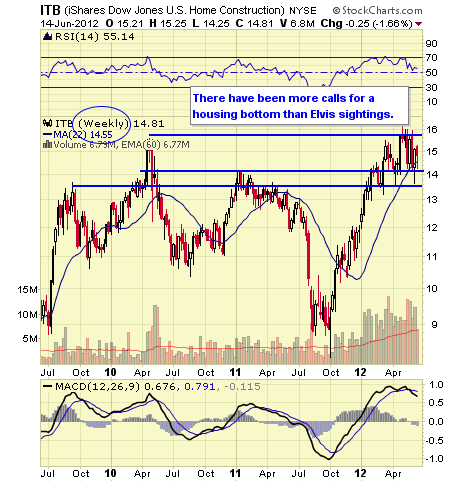Click the 1.0 label on the MACD scale

437,385
